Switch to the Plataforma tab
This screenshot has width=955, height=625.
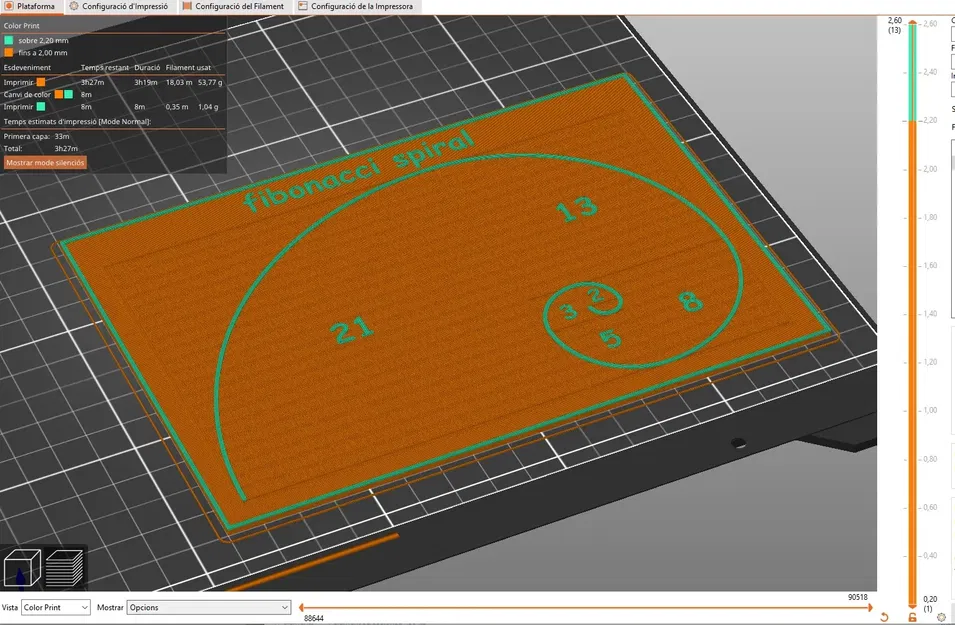pos(30,6)
